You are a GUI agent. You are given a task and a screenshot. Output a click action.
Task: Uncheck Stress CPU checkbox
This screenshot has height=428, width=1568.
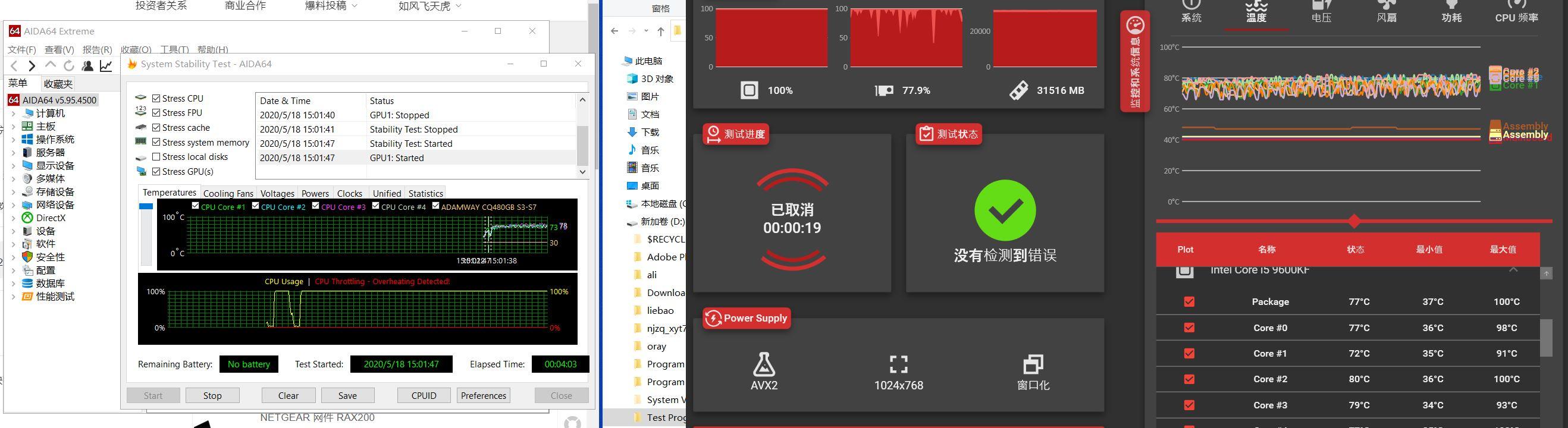coord(156,99)
